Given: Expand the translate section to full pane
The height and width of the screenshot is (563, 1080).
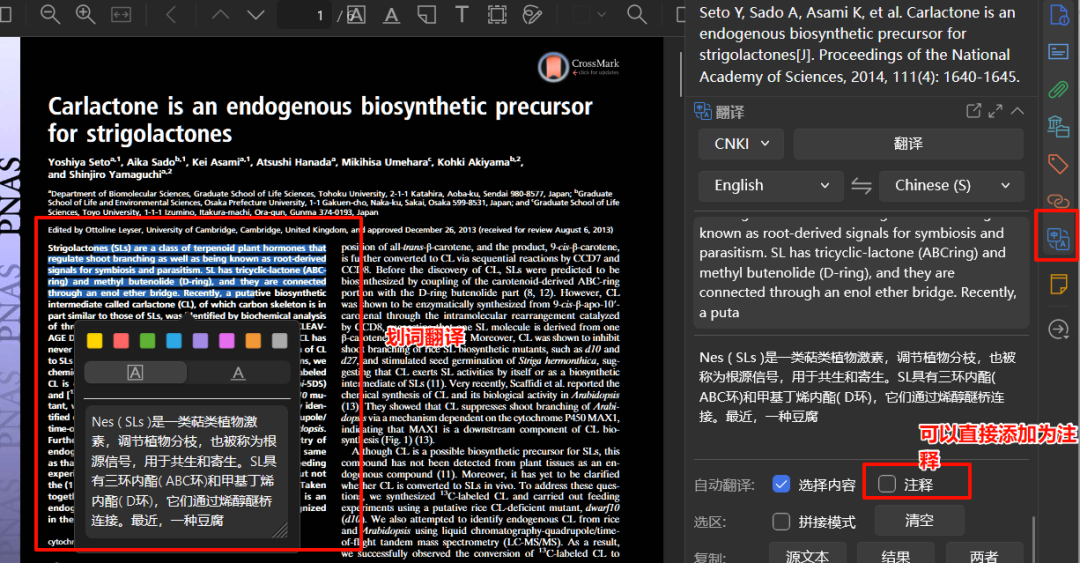Looking at the screenshot, I should (x=995, y=111).
